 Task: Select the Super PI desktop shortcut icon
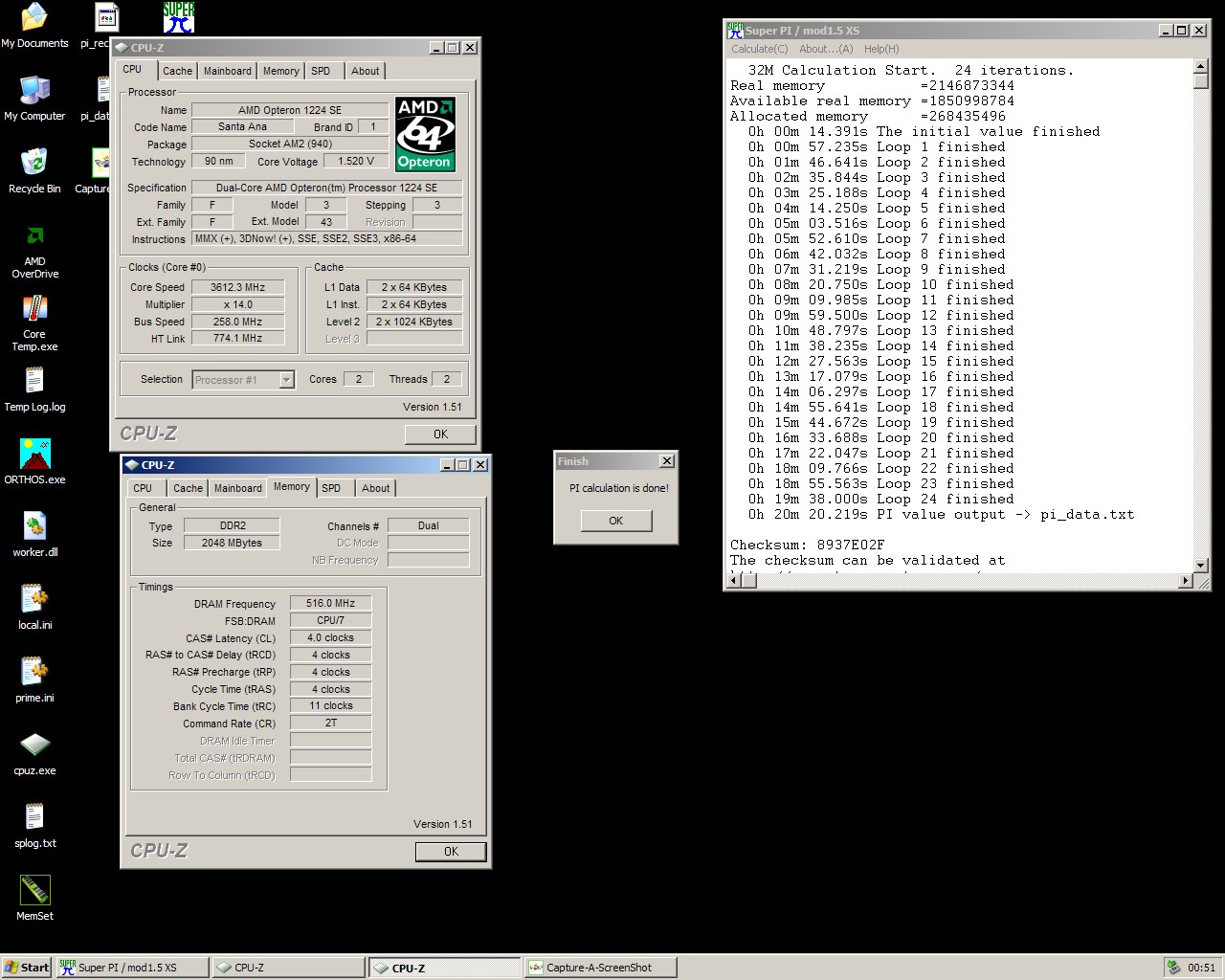point(179,17)
